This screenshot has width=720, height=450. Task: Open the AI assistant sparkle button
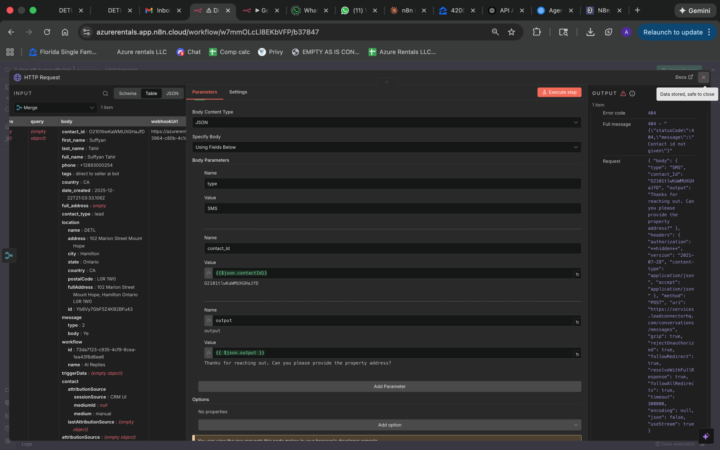coord(706,436)
